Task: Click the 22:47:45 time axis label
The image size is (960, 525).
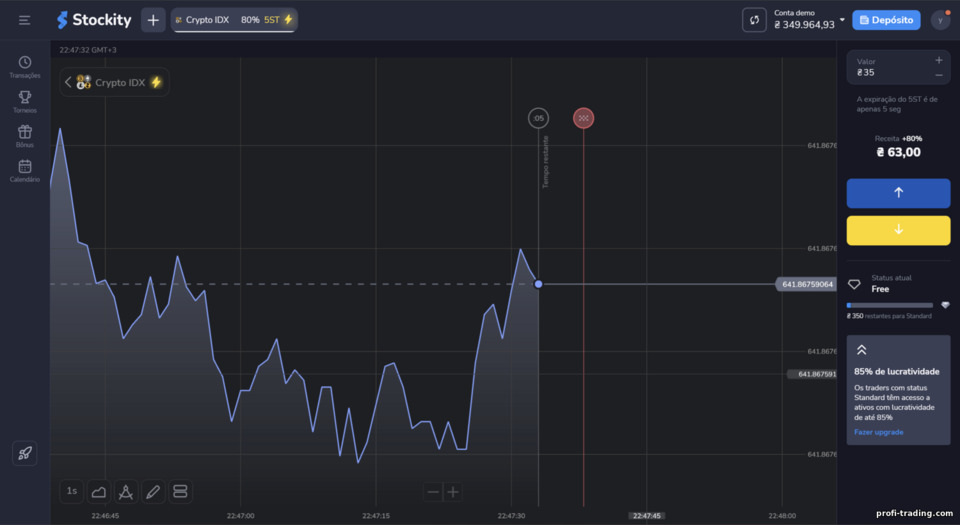Action: tap(647, 516)
